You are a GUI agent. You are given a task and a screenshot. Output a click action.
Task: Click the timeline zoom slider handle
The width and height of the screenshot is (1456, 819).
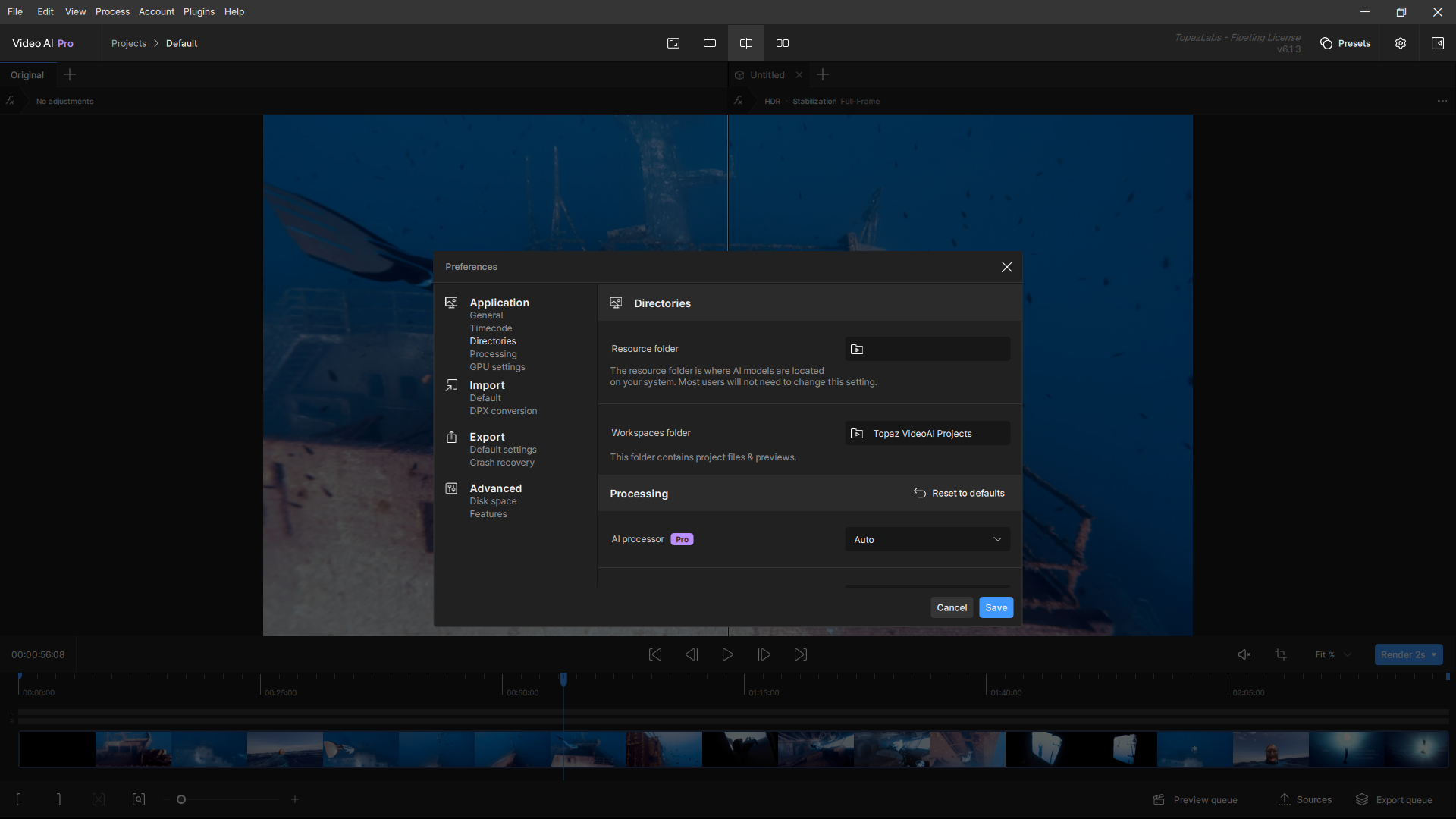[x=181, y=799]
